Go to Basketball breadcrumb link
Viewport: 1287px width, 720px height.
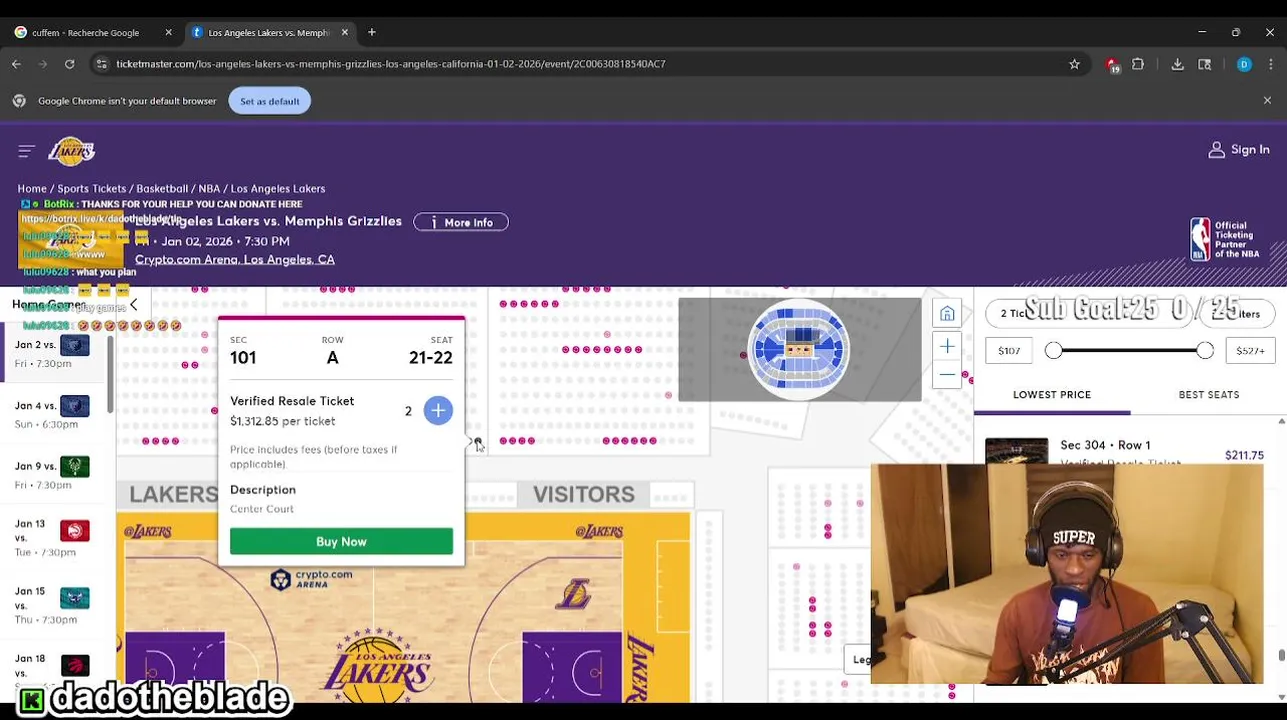click(x=162, y=189)
